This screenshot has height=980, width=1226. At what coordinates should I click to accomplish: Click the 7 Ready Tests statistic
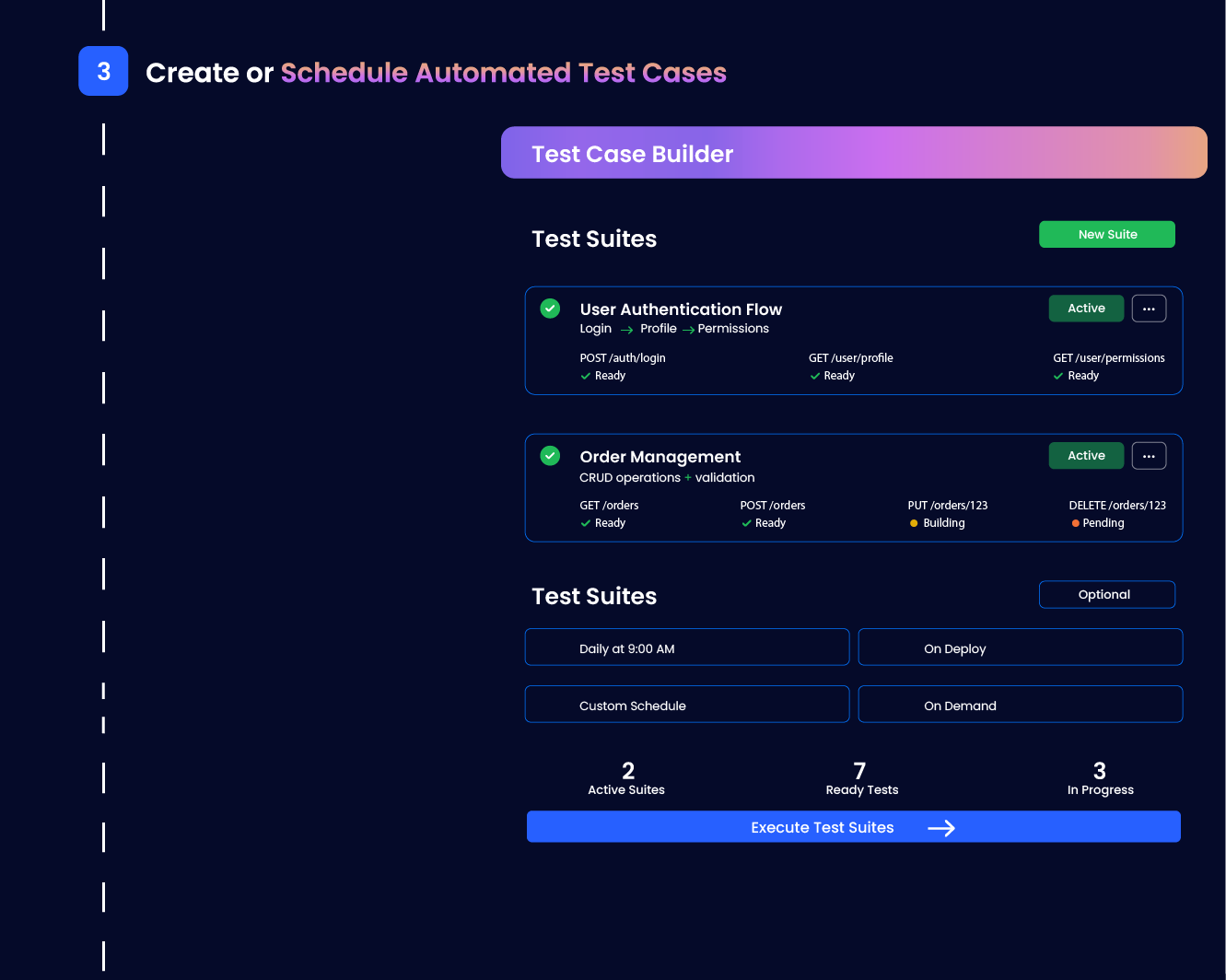click(861, 778)
